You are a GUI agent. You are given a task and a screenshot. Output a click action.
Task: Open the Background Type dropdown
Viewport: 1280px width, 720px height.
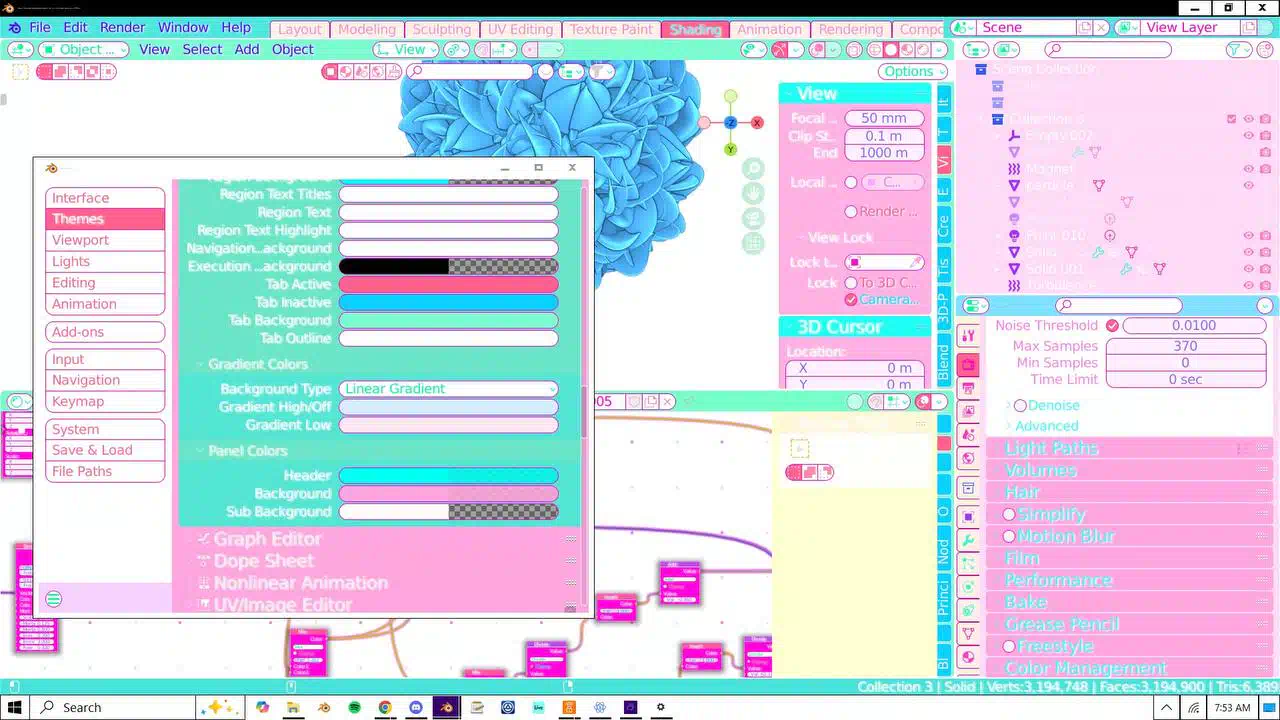tap(448, 389)
